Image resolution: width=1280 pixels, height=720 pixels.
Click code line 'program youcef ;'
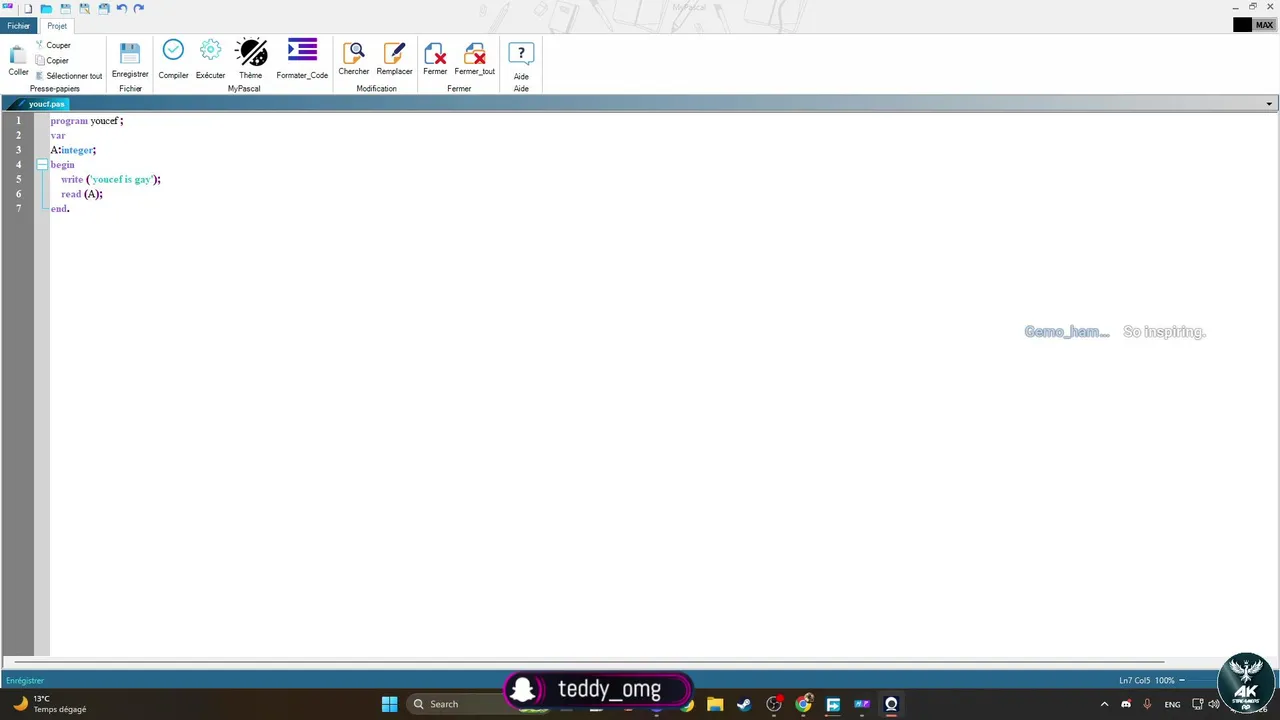[x=87, y=120]
